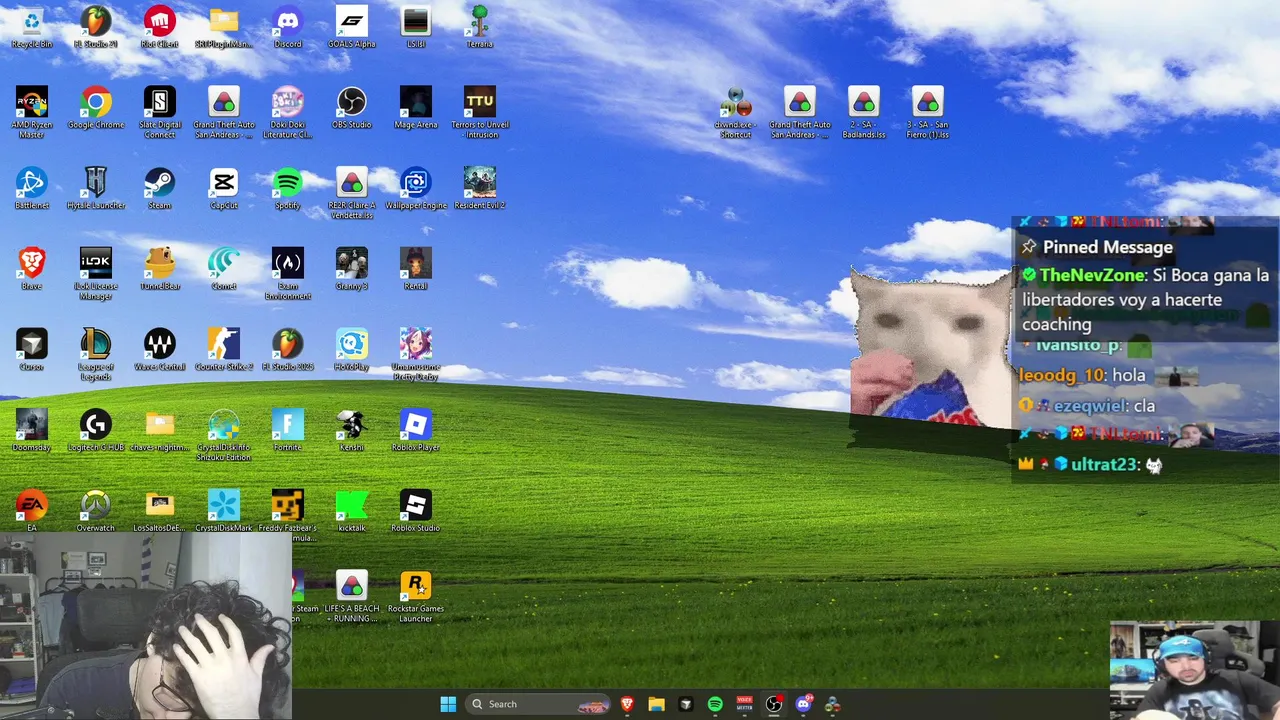Launch the Mage Arena game icon
Viewport: 1280px width, 720px height.
(x=416, y=108)
